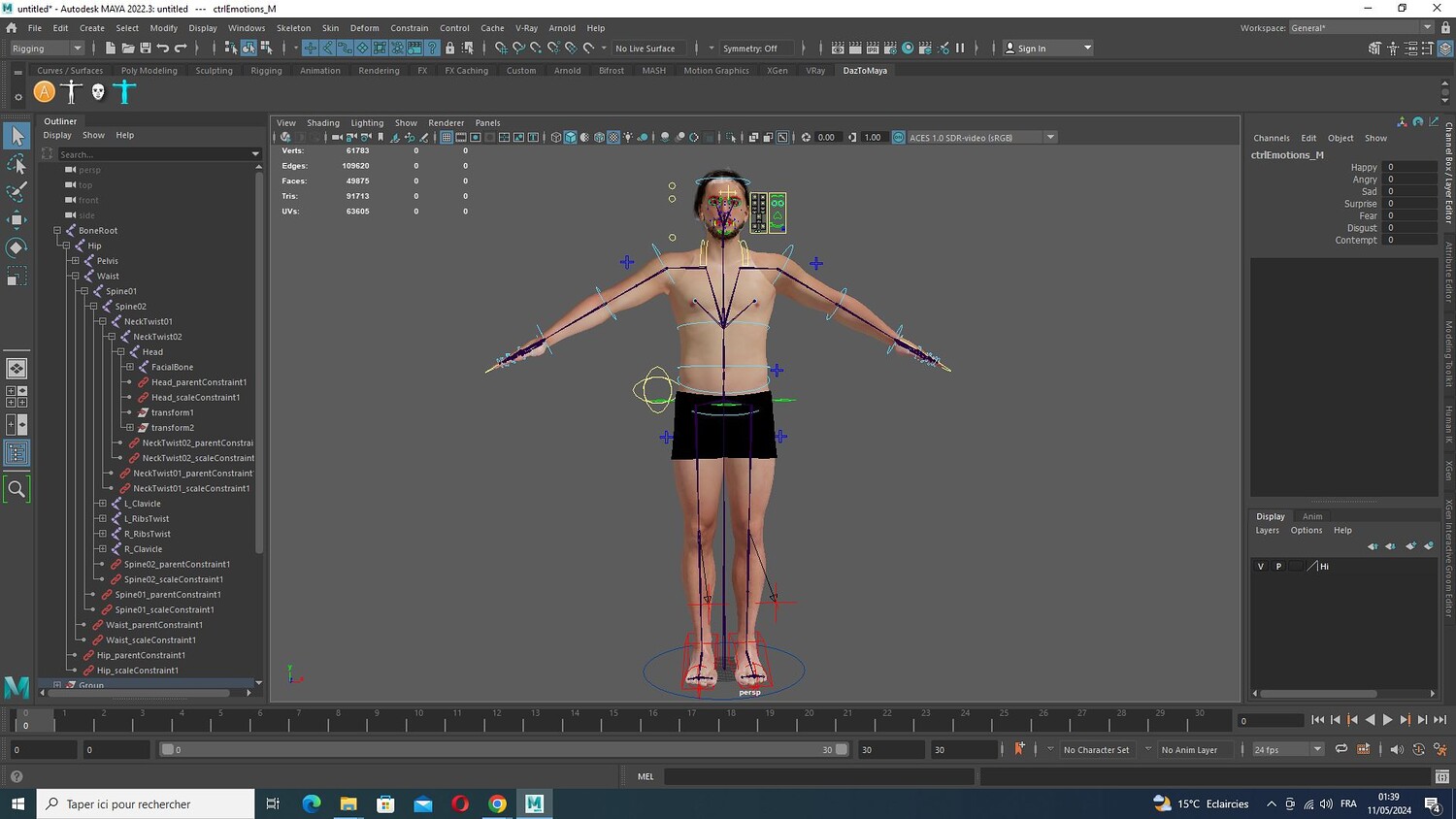Go to the start of playback range

1317,720
